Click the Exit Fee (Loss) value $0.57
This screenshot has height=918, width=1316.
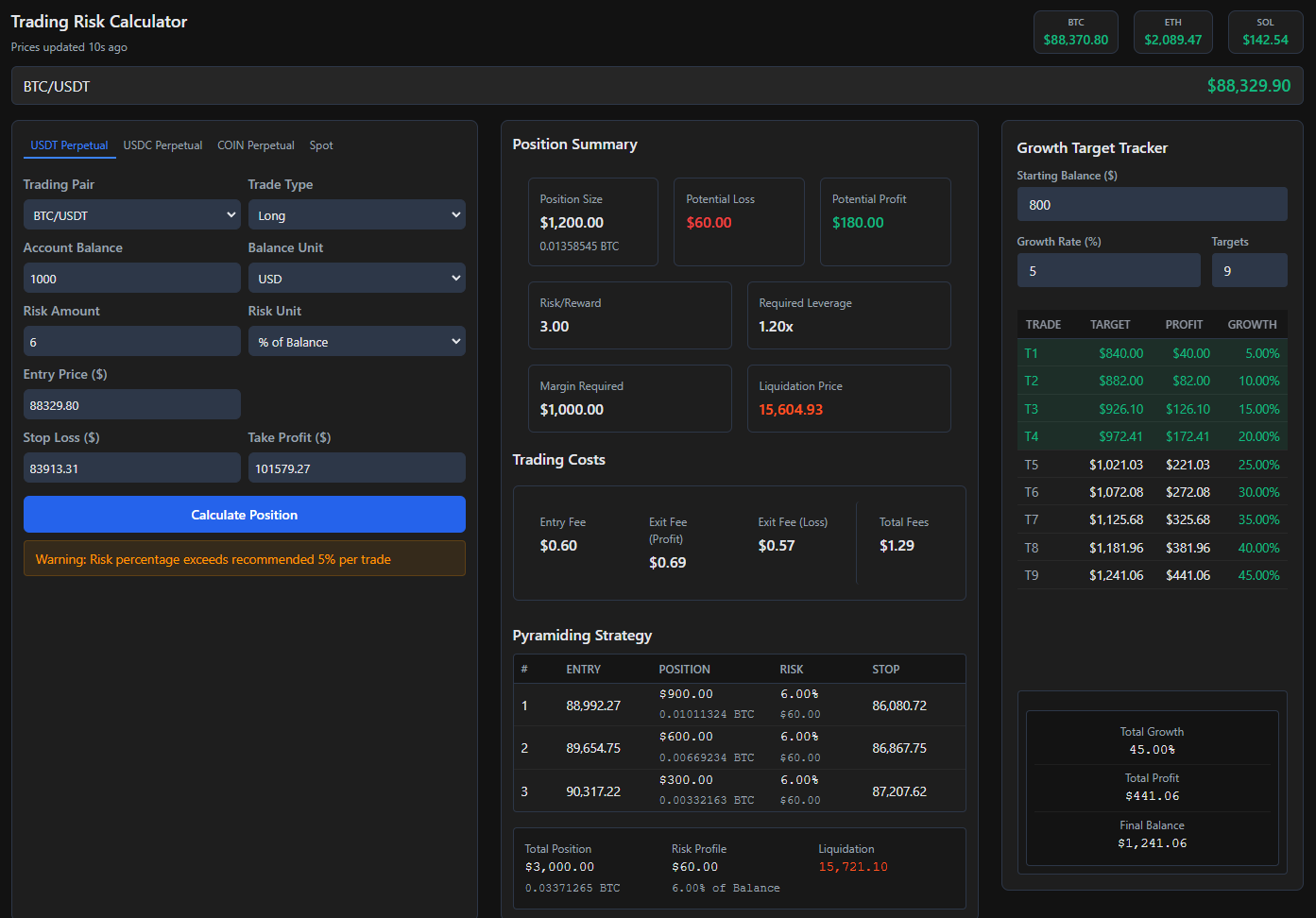(777, 546)
